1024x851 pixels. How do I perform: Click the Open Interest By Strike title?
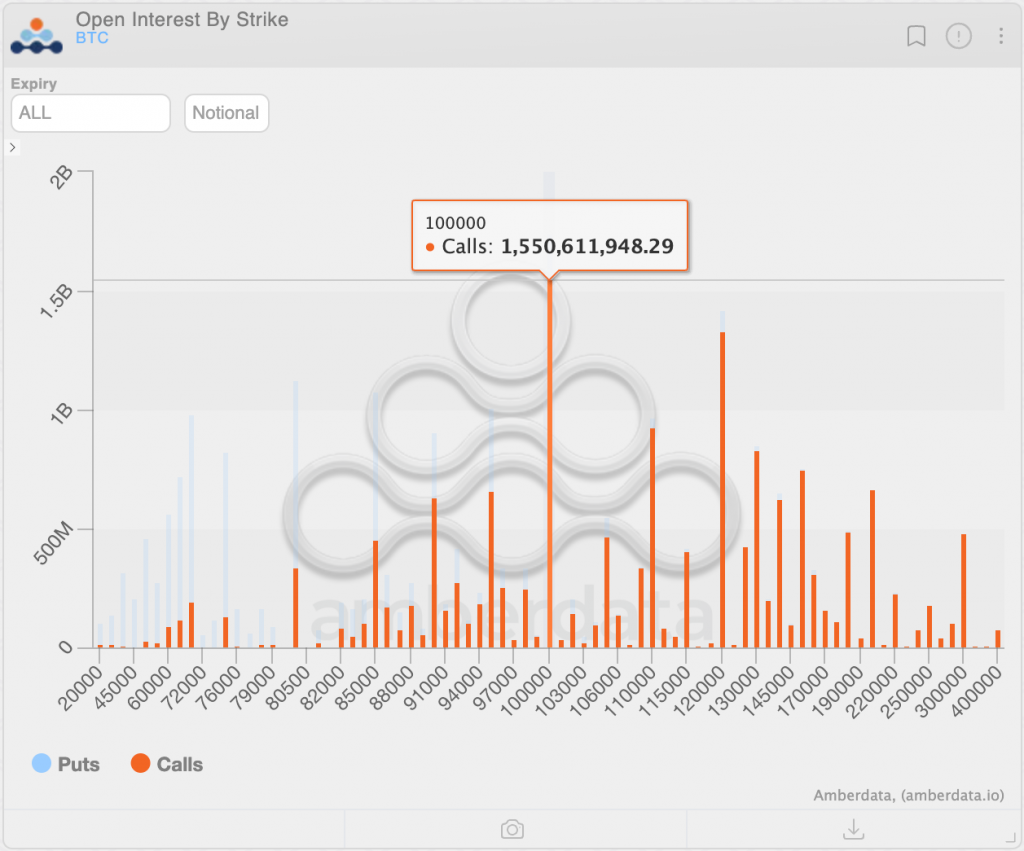[x=181, y=19]
